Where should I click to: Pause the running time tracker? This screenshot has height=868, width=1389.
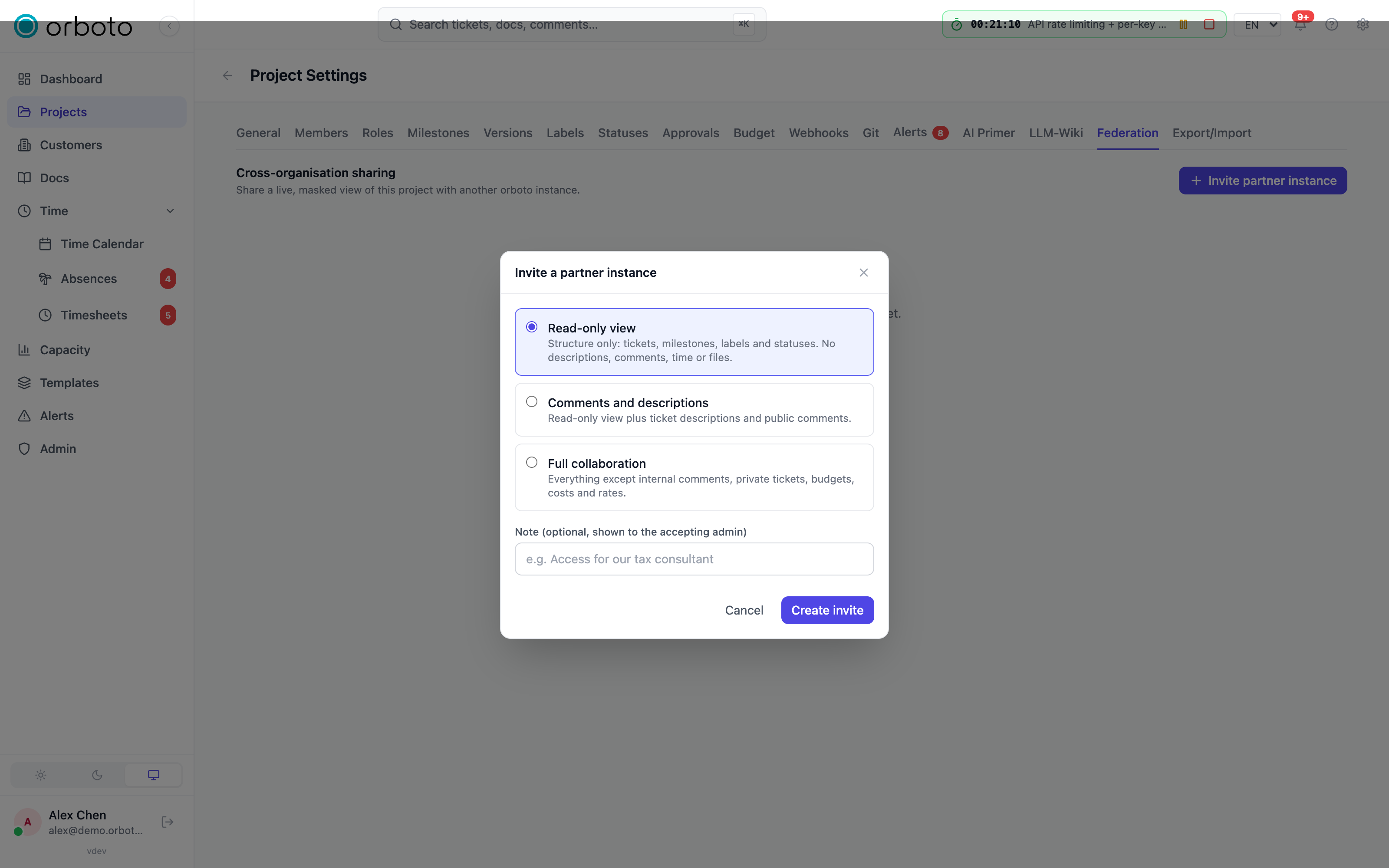click(1183, 24)
